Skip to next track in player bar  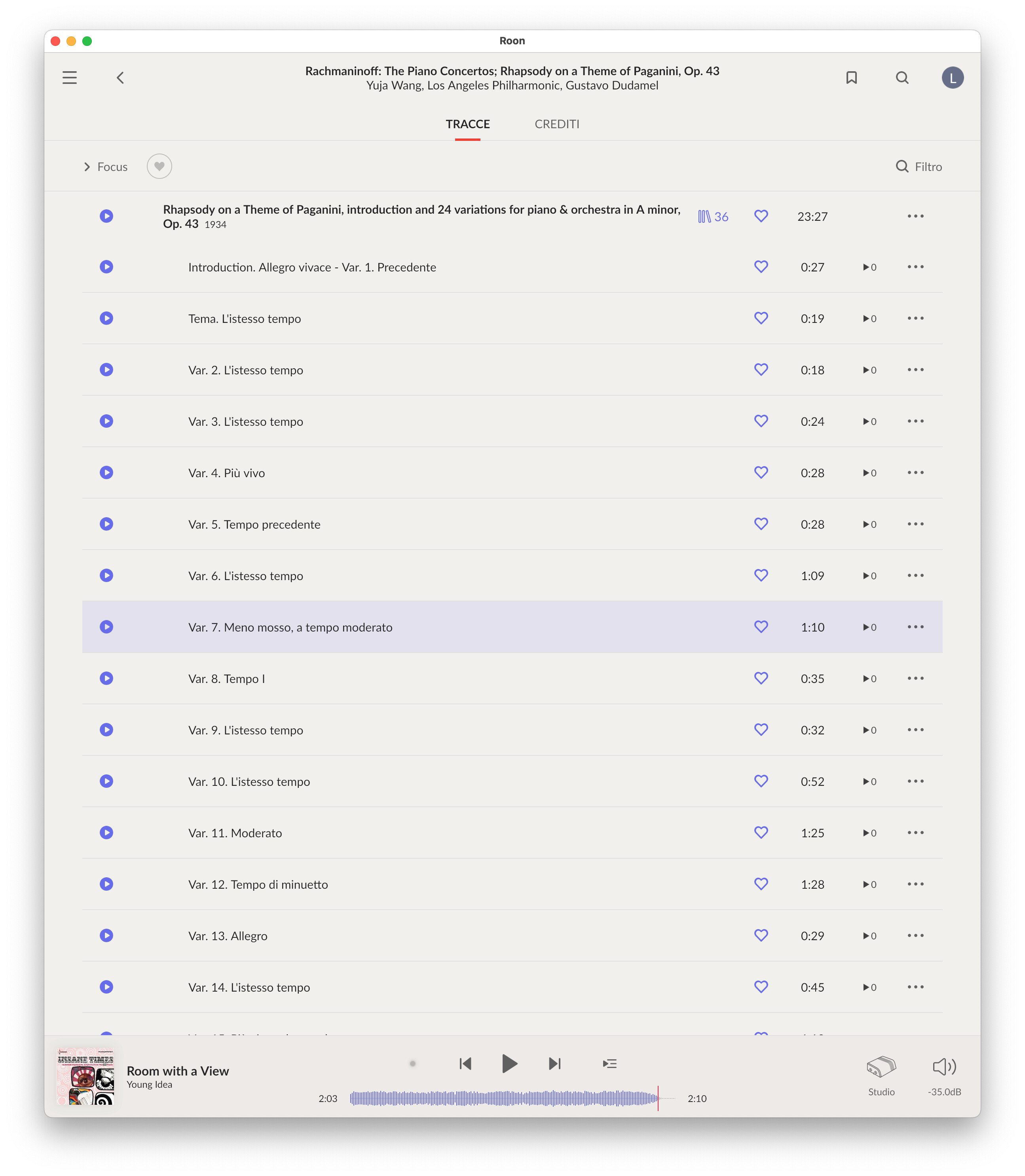[x=554, y=1064]
